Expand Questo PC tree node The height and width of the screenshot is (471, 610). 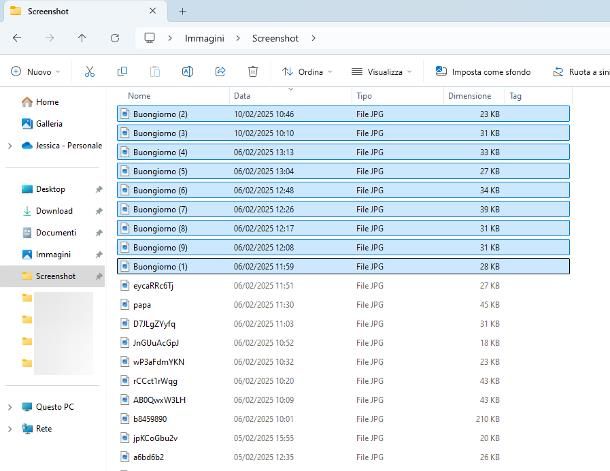[10, 407]
